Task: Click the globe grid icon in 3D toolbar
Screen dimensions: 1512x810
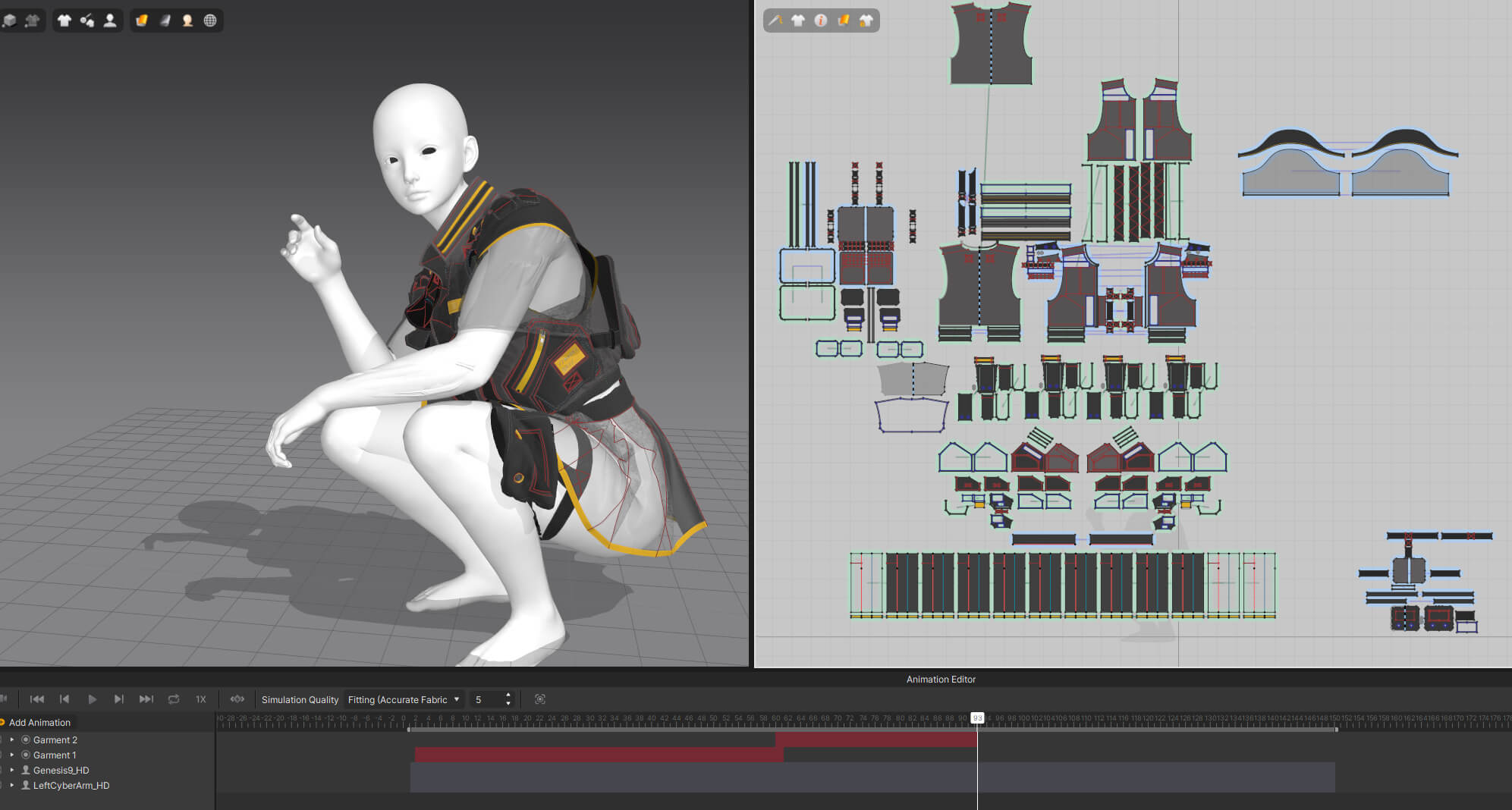Action: coord(210,20)
